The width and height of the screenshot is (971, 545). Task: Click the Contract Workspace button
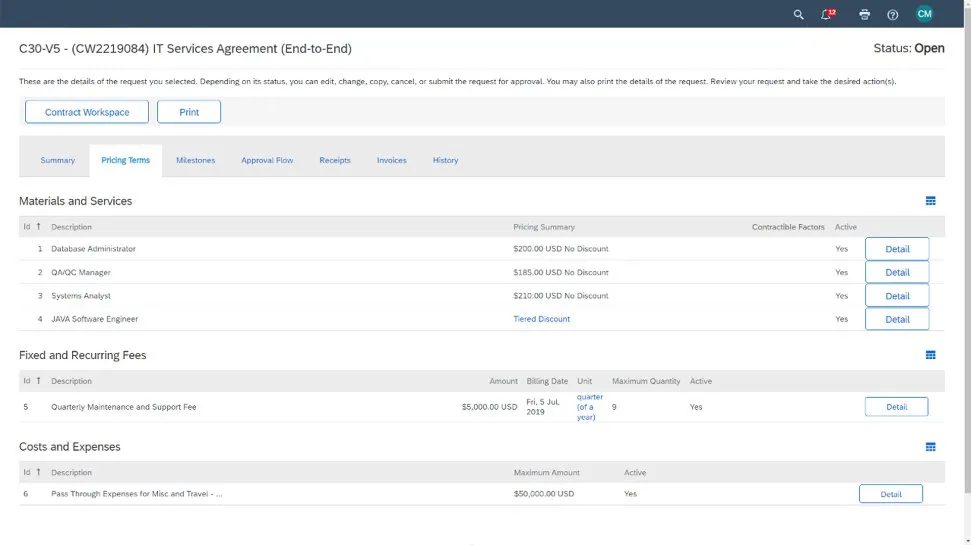[87, 112]
